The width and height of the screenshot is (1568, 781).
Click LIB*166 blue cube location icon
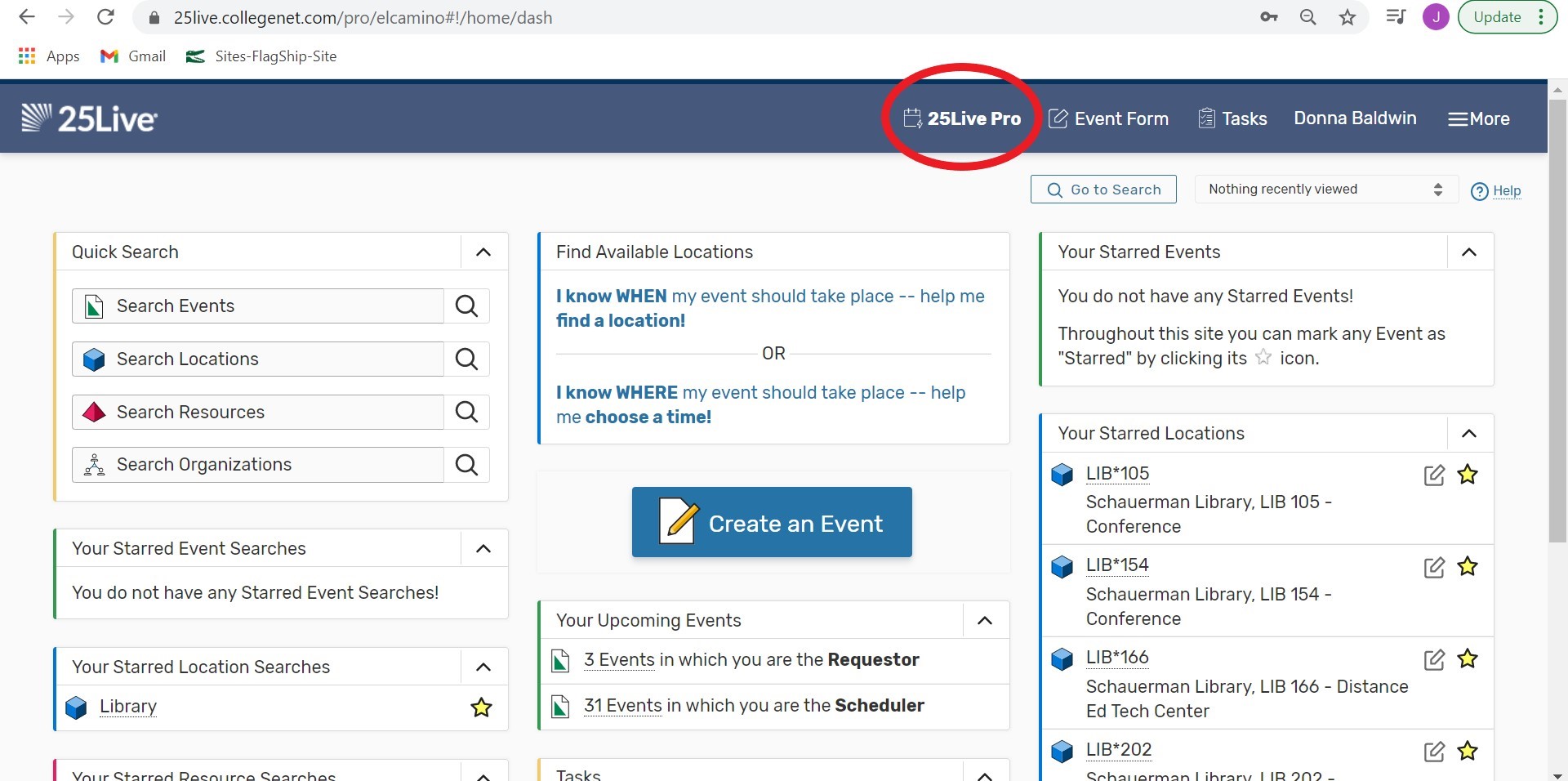coord(1062,658)
